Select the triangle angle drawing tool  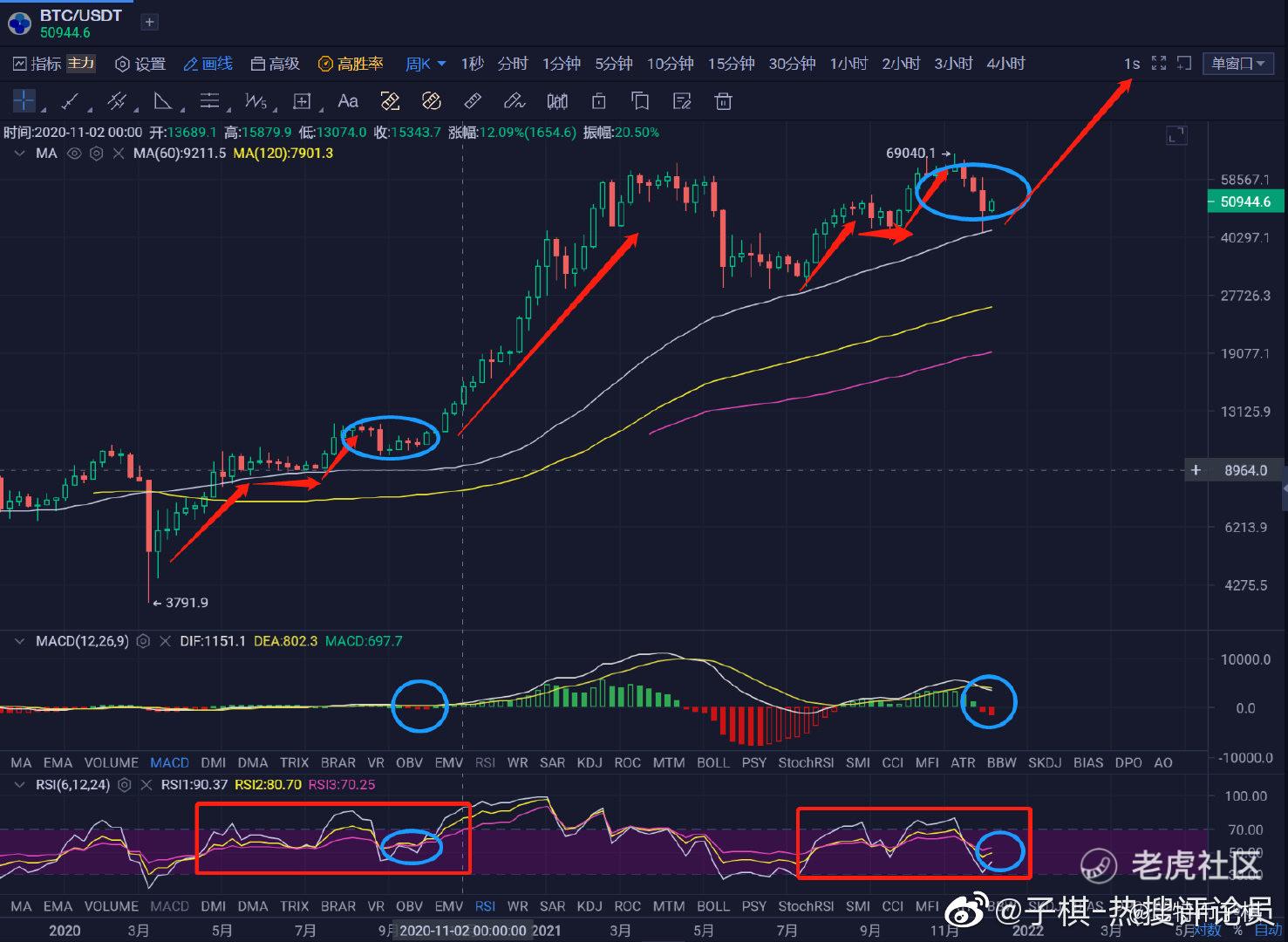(x=162, y=101)
